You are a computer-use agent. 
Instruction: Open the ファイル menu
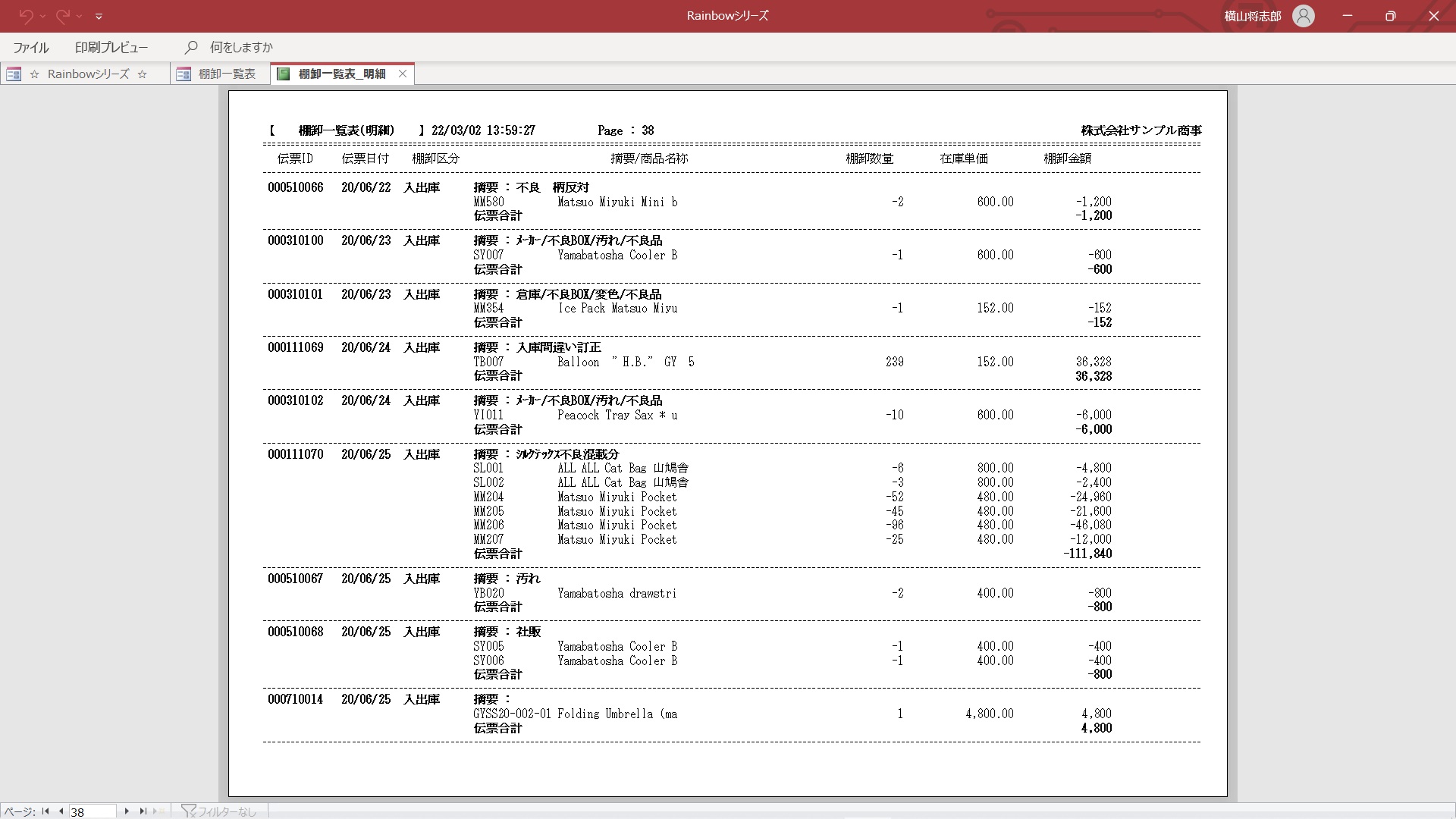[31, 47]
